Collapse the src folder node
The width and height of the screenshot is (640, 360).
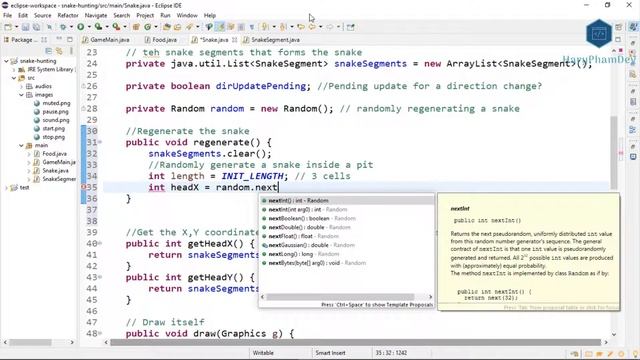coord(14,78)
